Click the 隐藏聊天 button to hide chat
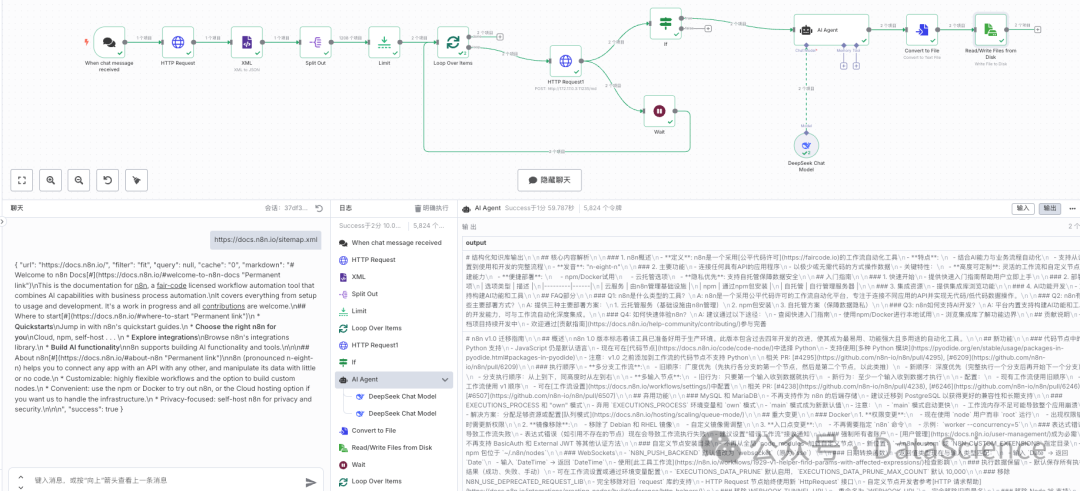 (x=549, y=180)
